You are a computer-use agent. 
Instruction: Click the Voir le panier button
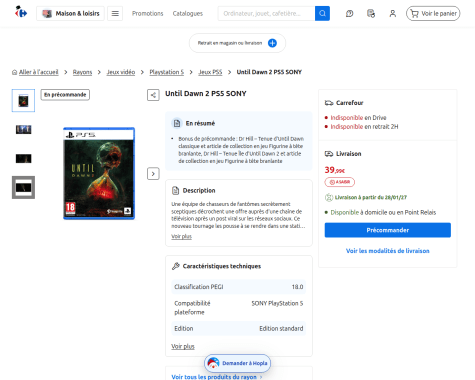coord(433,13)
